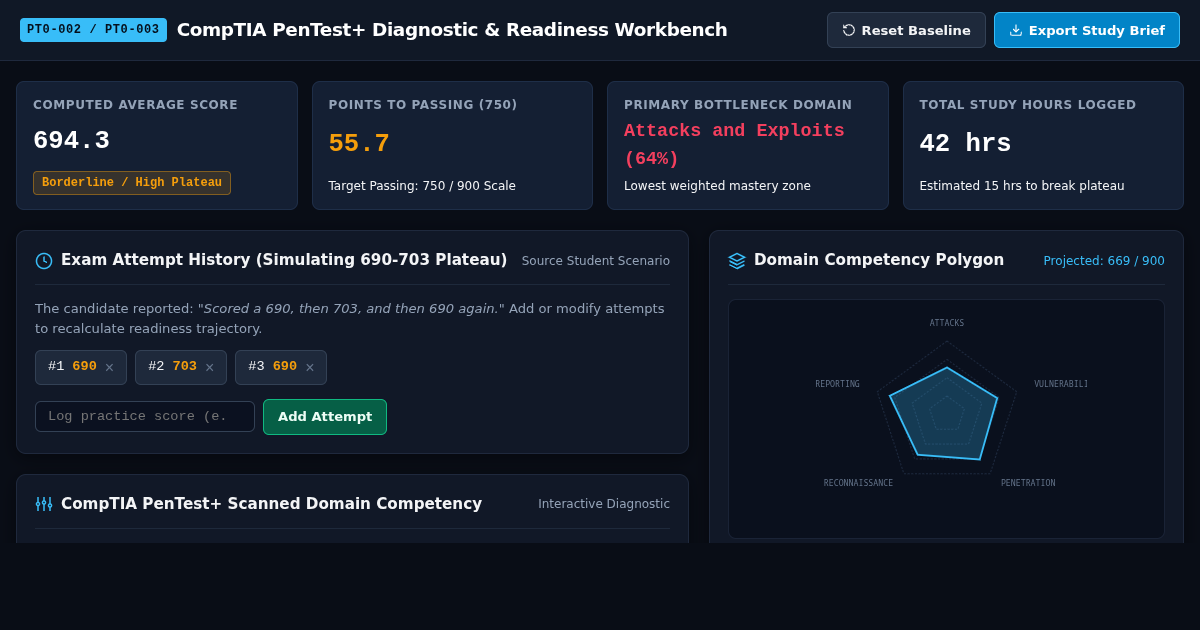Screen dimensions: 1200x630
Task: Click the Lowest weighted mastery zone text
Action: coord(717,186)
